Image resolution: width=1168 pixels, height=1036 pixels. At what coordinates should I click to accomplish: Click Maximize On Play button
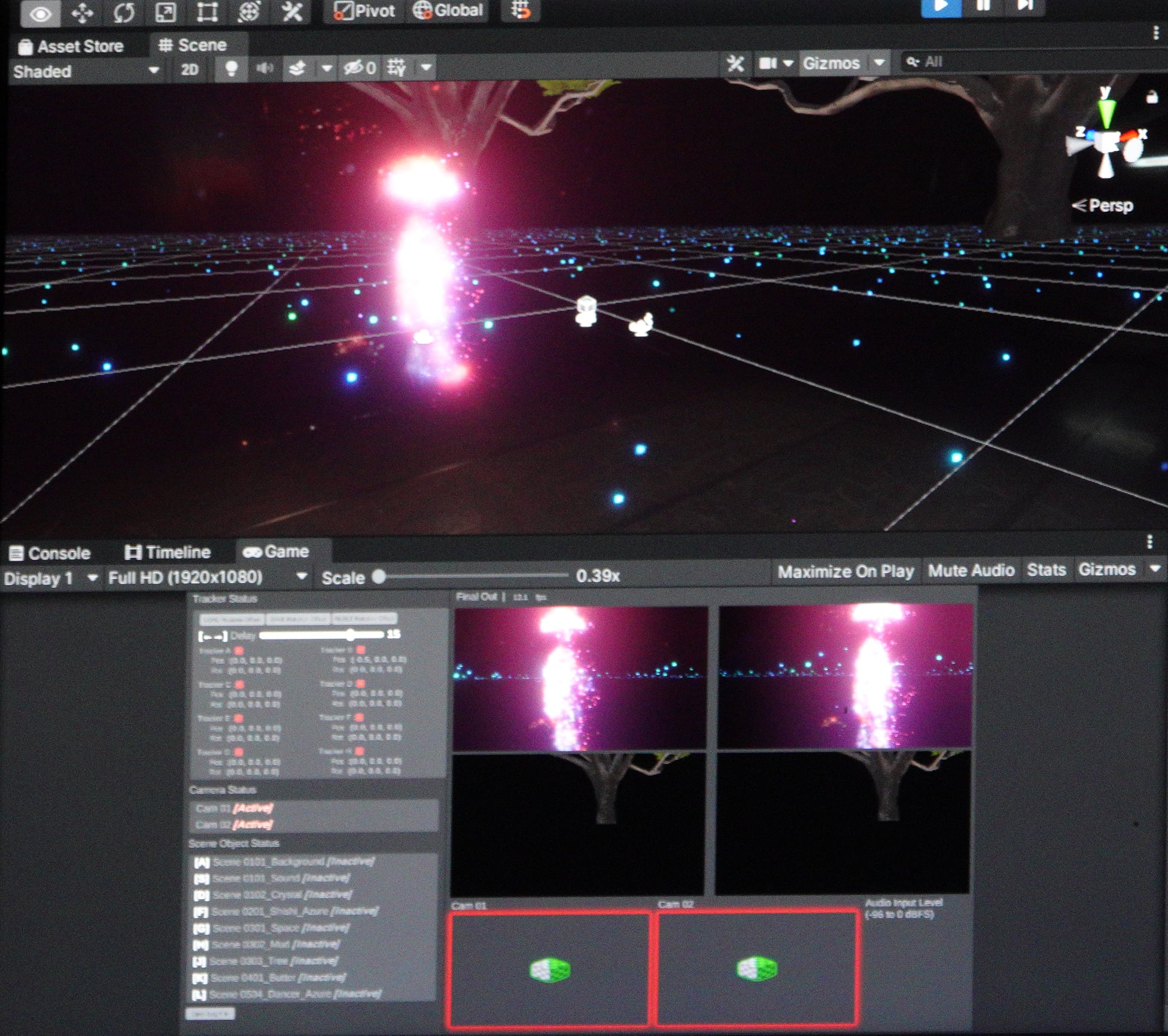point(845,572)
